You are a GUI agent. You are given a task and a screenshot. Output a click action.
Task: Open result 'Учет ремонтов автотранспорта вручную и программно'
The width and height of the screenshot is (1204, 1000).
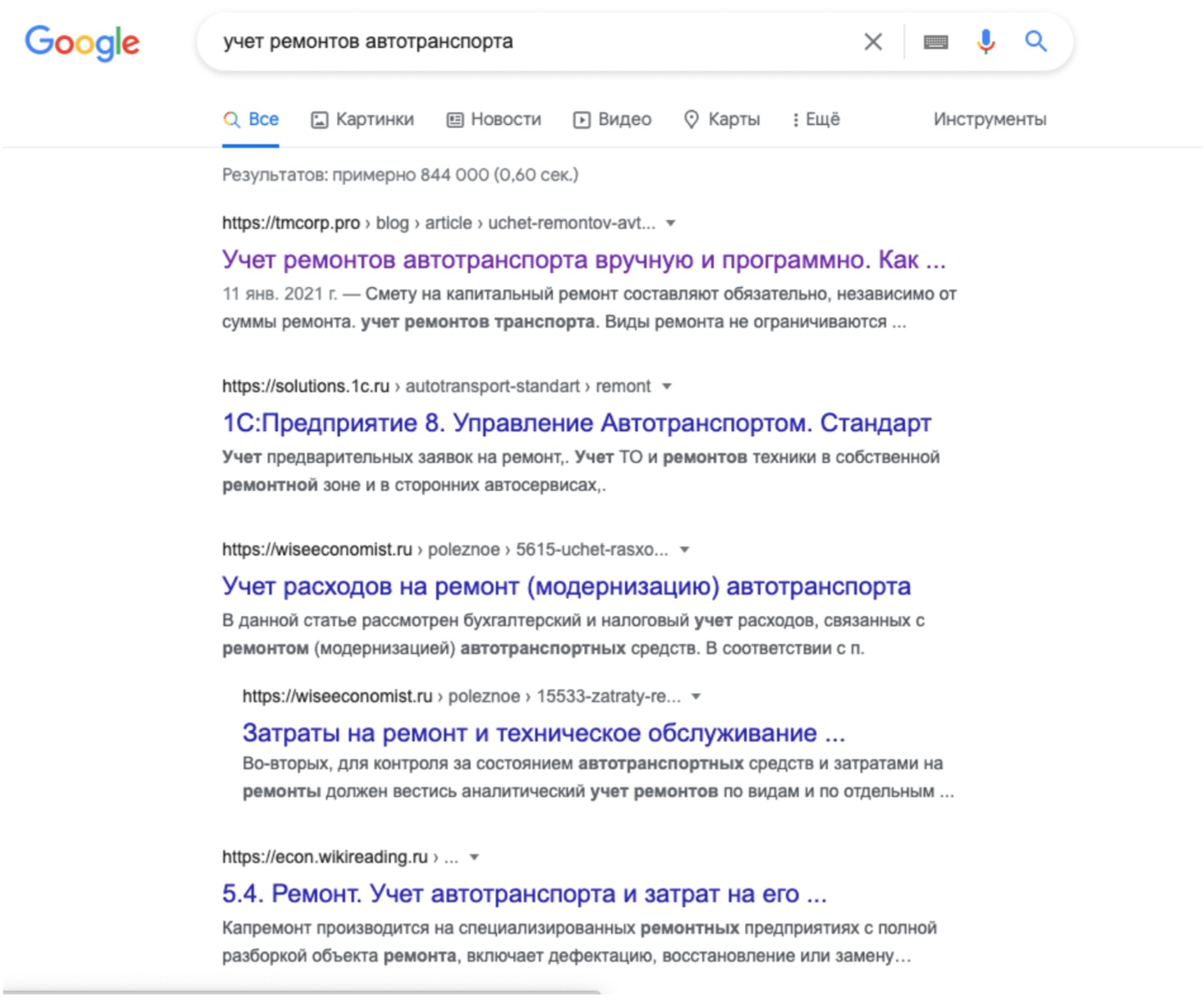coord(583,260)
